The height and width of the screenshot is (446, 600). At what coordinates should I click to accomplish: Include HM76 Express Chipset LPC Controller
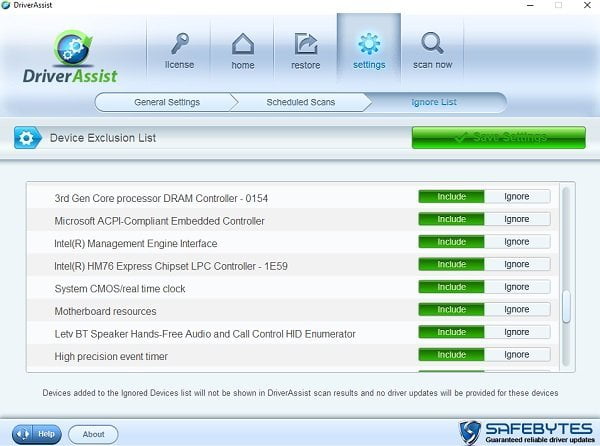pos(452,264)
